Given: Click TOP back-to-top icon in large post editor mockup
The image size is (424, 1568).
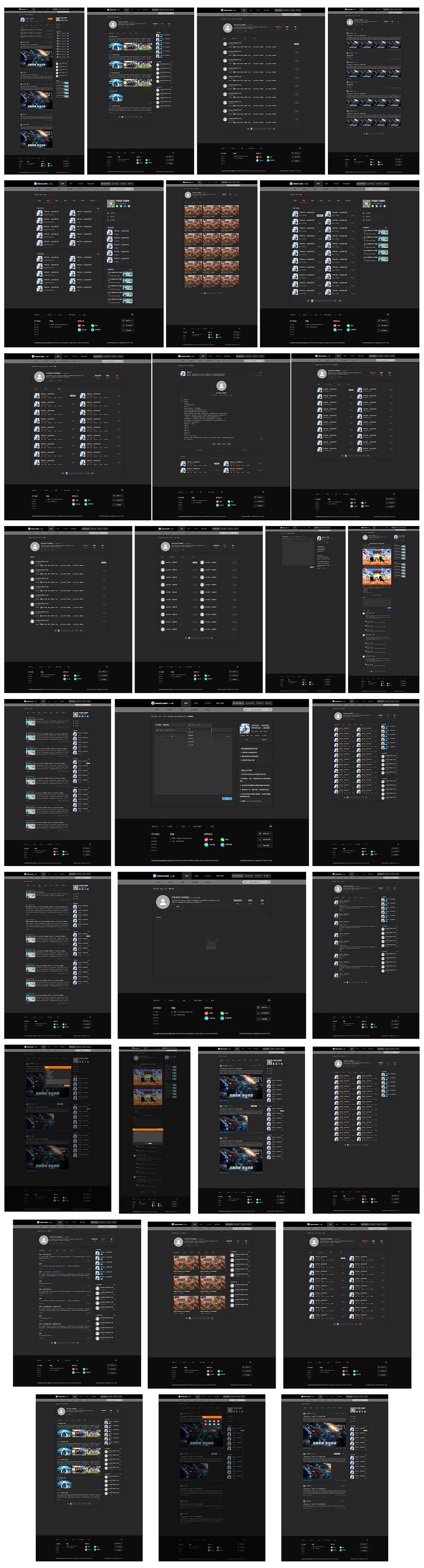Looking at the screenshot, I should coord(271,826).
